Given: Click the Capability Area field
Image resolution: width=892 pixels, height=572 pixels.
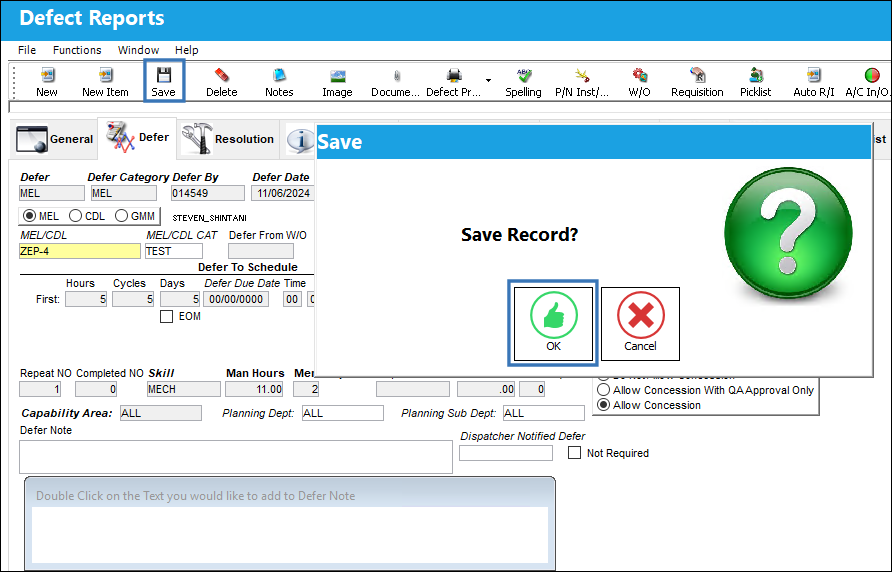Looking at the screenshot, I should (x=161, y=413).
